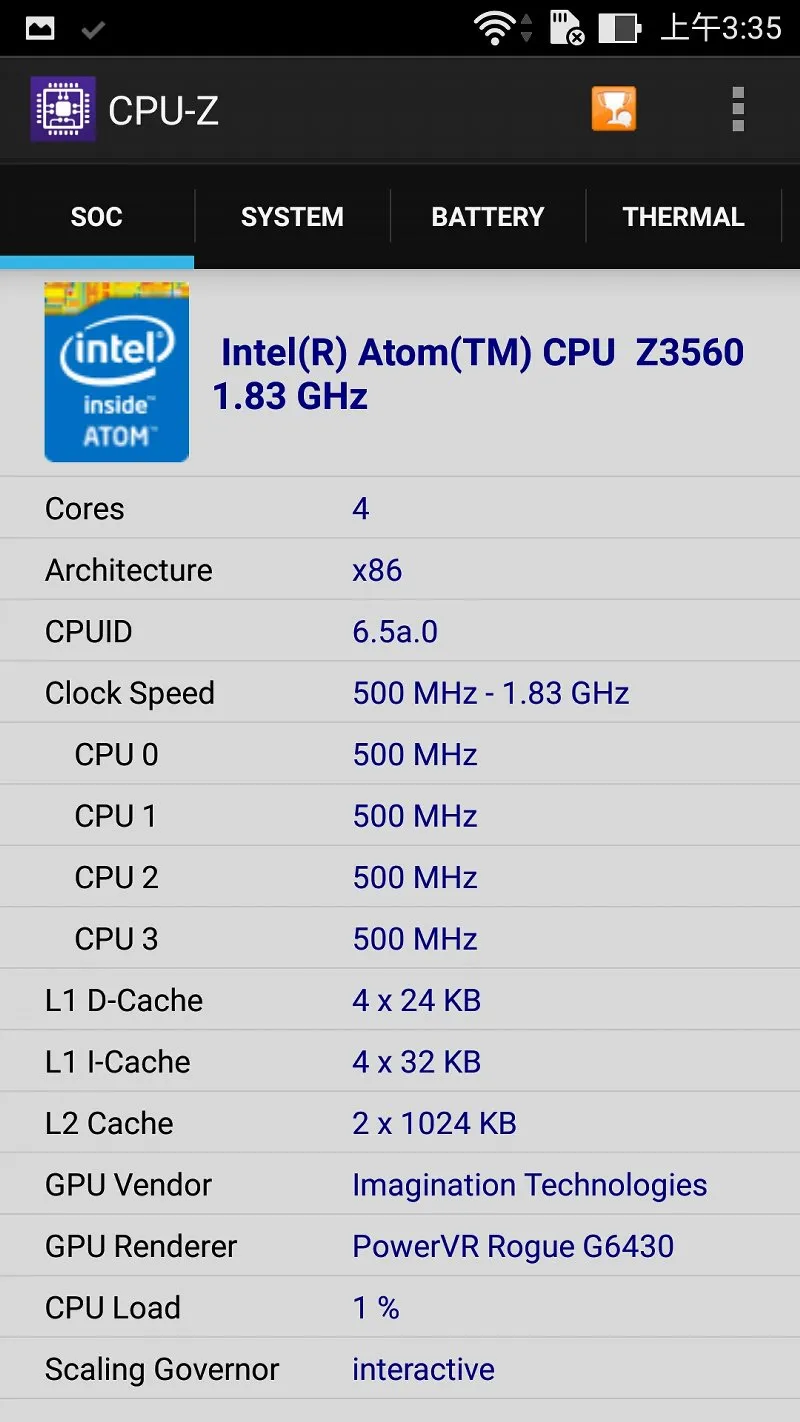This screenshot has height=1422, width=800.
Task: Tap the L2 Cache row
Action: [x=400, y=1123]
